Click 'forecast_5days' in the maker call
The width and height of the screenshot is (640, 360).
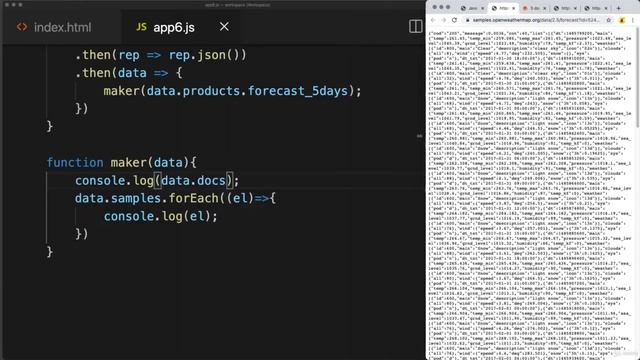point(298,91)
